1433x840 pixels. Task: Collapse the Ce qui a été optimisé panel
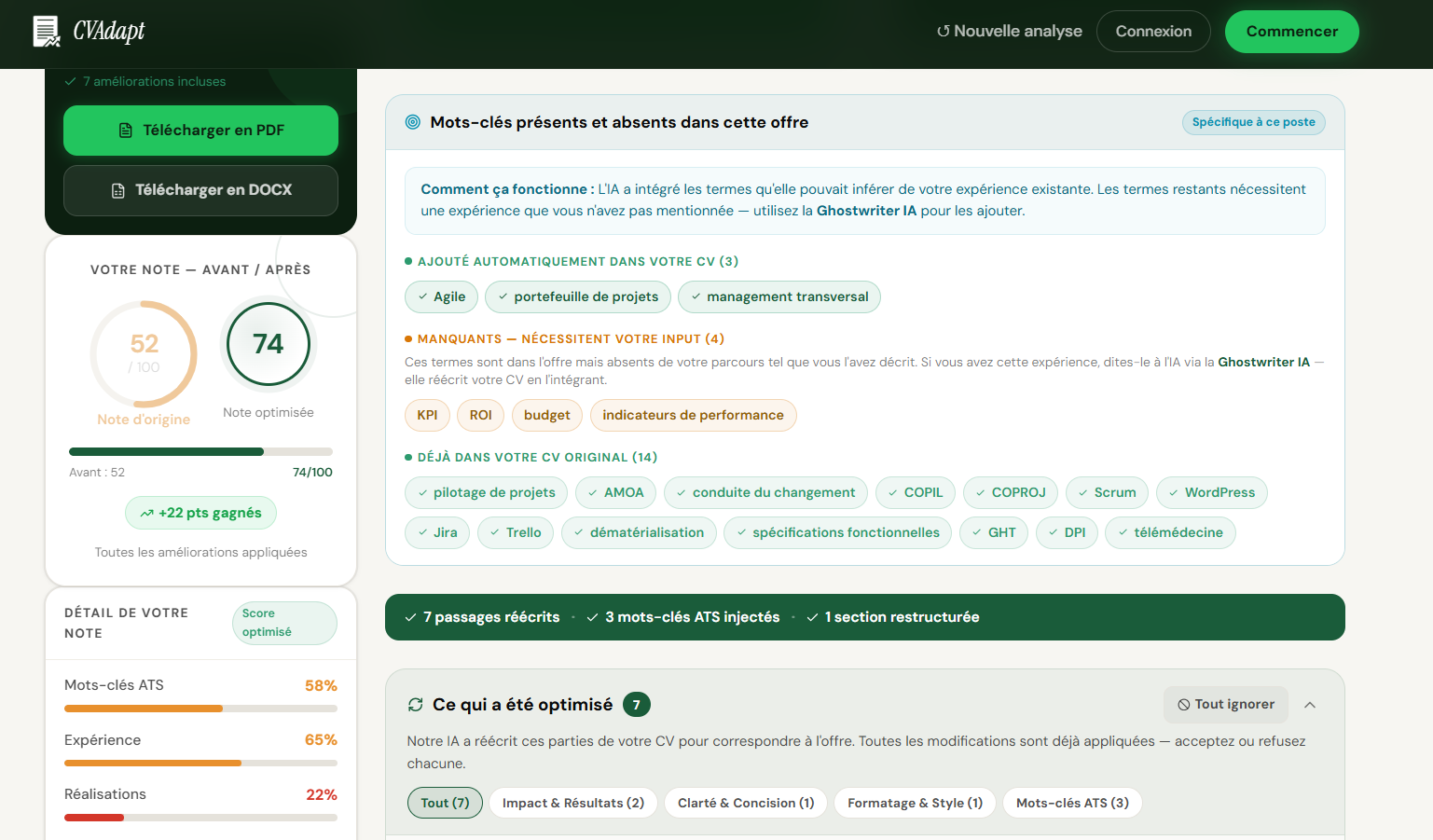click(1310, 707)
